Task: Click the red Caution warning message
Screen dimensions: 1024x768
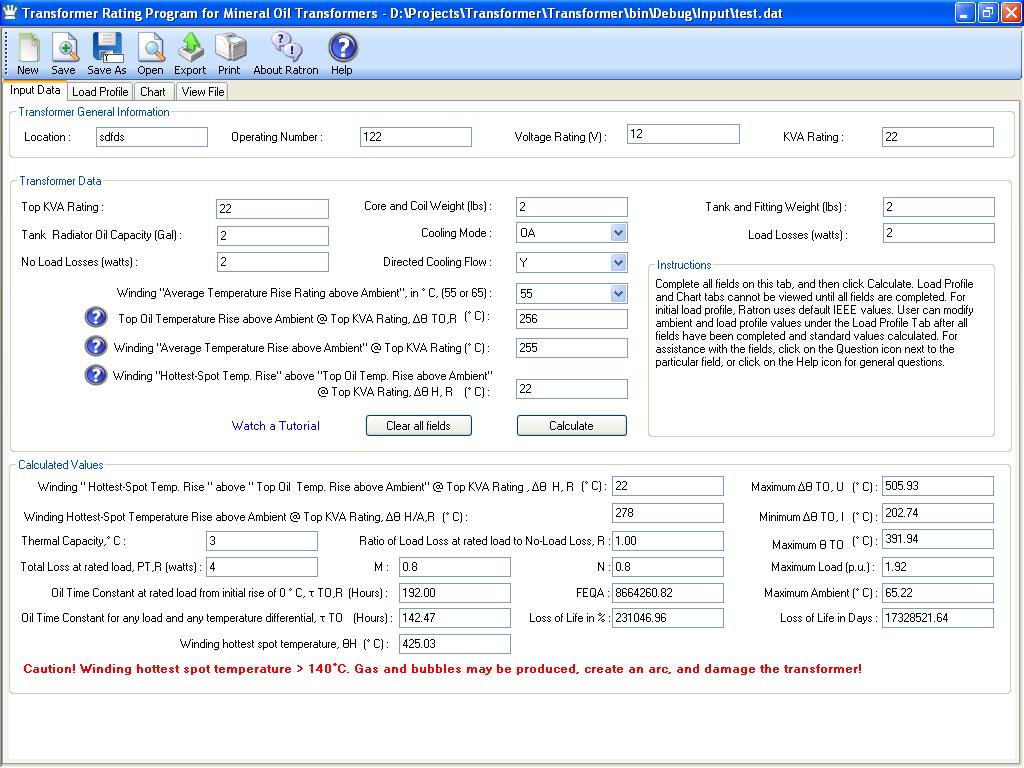Action: 442,669
